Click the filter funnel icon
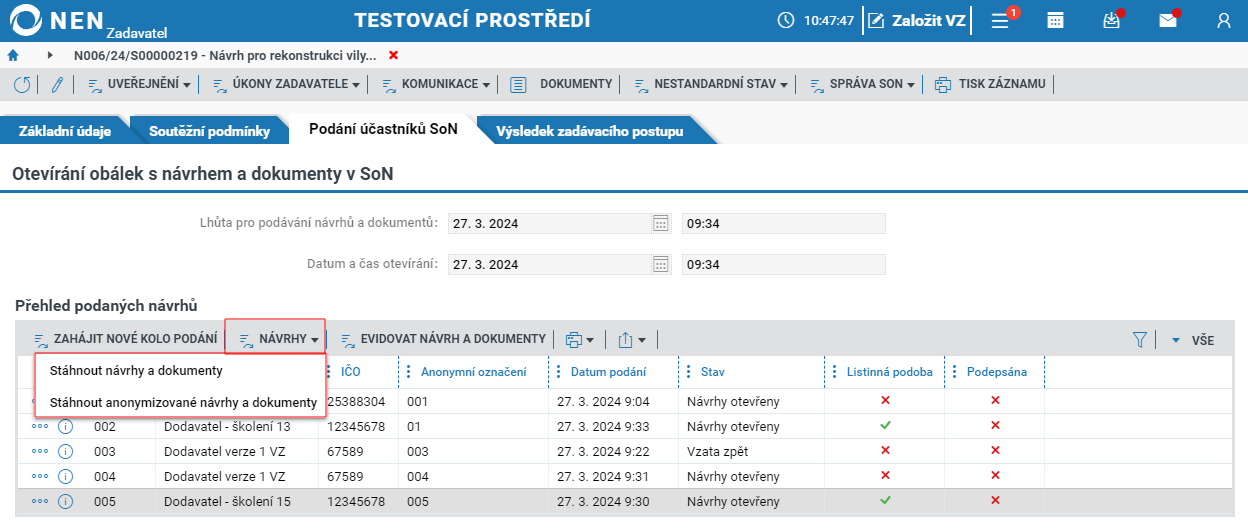This screenshot has height=529, width=1248. point(1139,340)
